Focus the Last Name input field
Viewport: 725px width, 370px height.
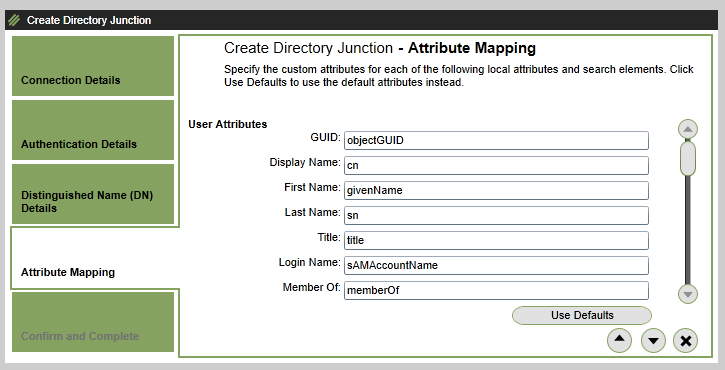[496, 216]
